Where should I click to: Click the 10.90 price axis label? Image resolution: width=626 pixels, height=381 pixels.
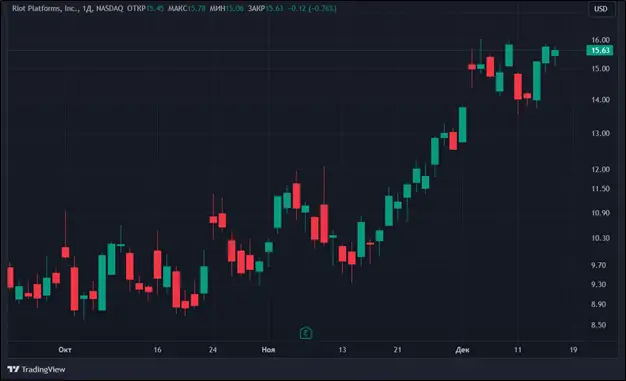click(600, 213)
